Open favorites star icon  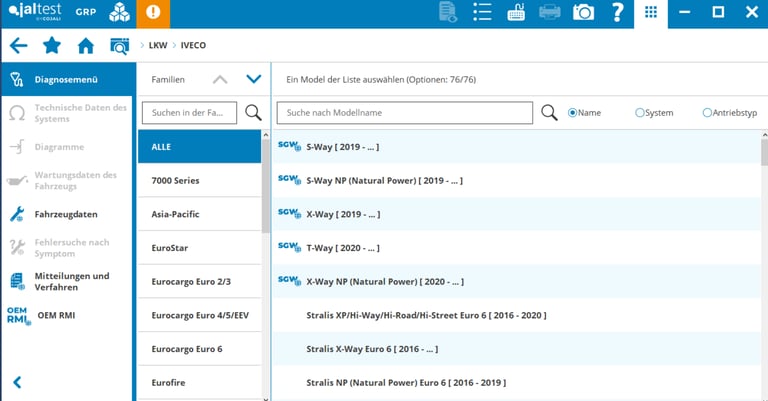tap(52, 46)
